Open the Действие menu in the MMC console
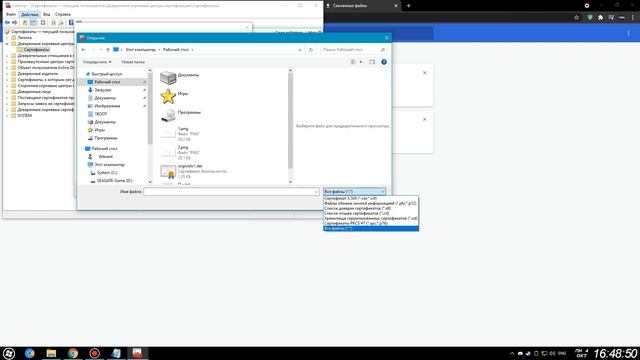Screen dimensions: 640x360 tap(29, 14)
